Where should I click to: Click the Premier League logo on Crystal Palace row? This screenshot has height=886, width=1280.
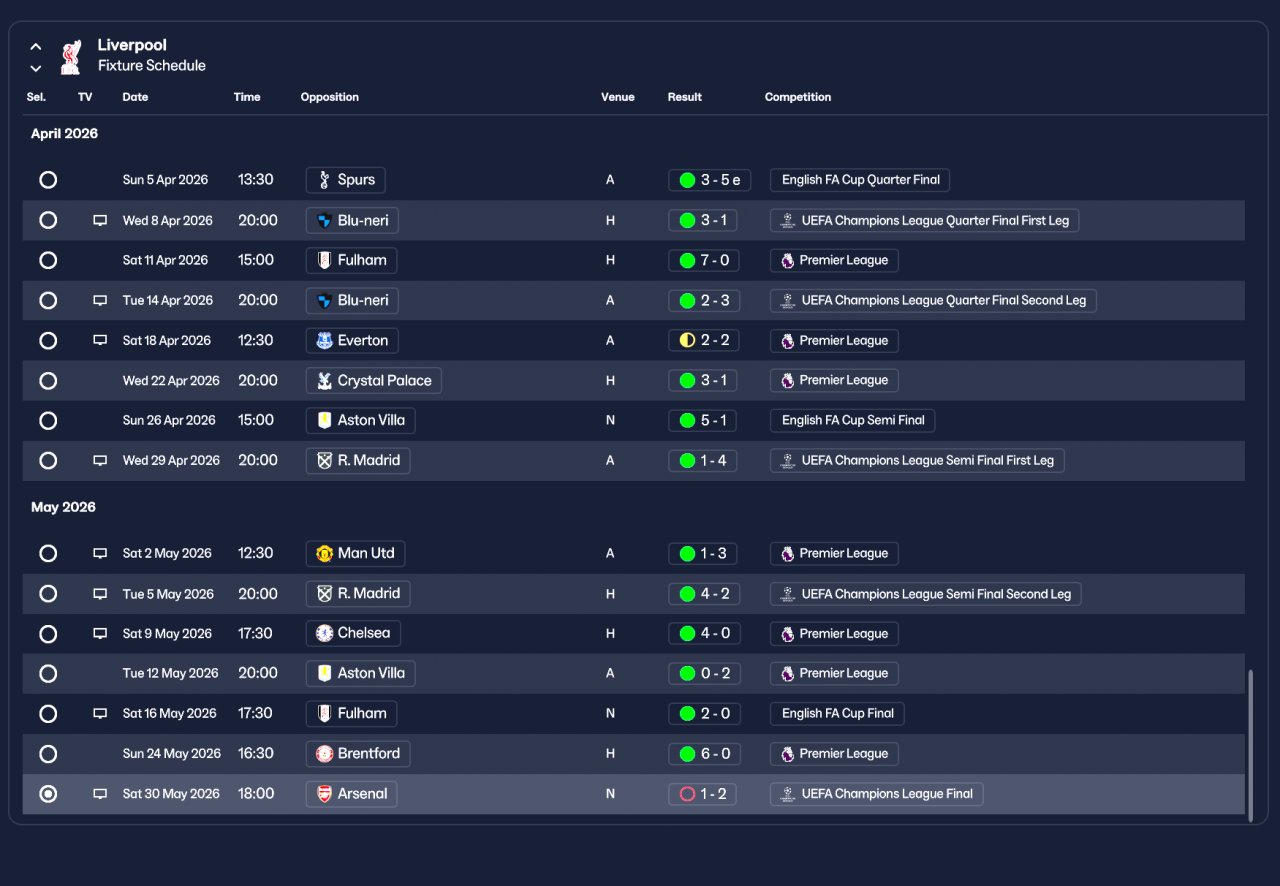[788, 380]
